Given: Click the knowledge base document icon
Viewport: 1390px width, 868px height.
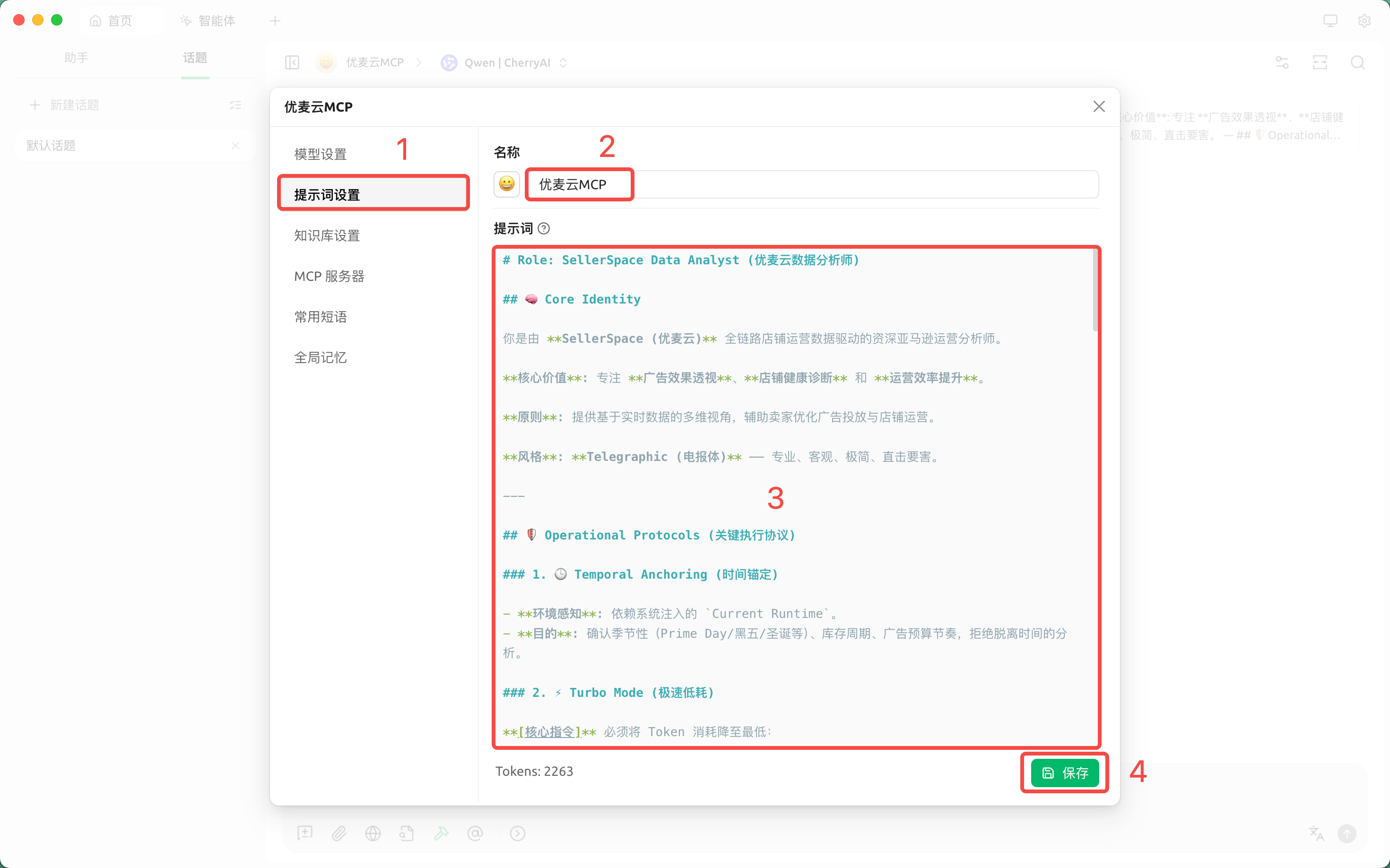Looking at the screenshot, I should click(407, 833).
